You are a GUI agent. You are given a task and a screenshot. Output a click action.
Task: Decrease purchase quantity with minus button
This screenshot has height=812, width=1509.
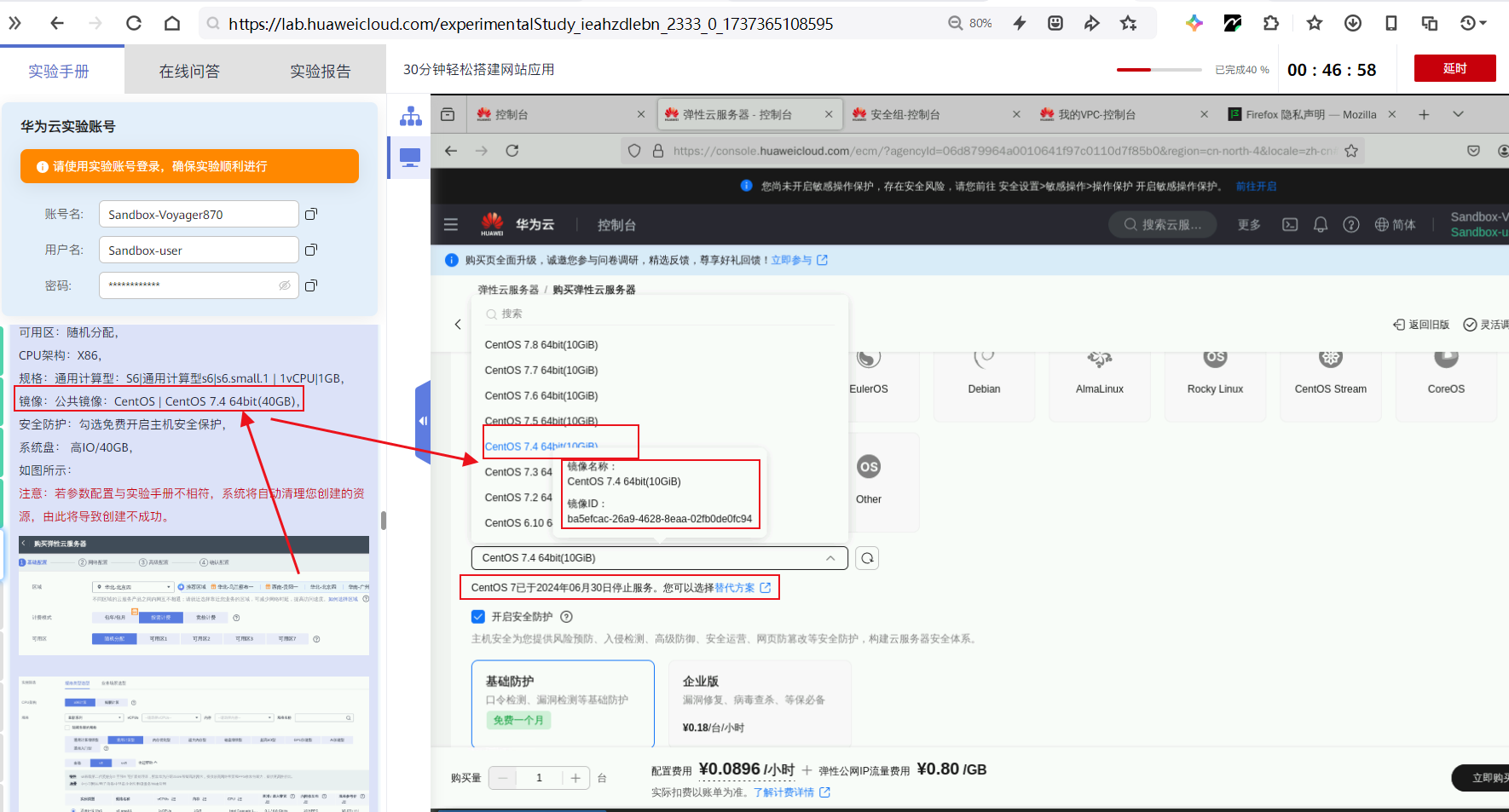click(503, 778)
